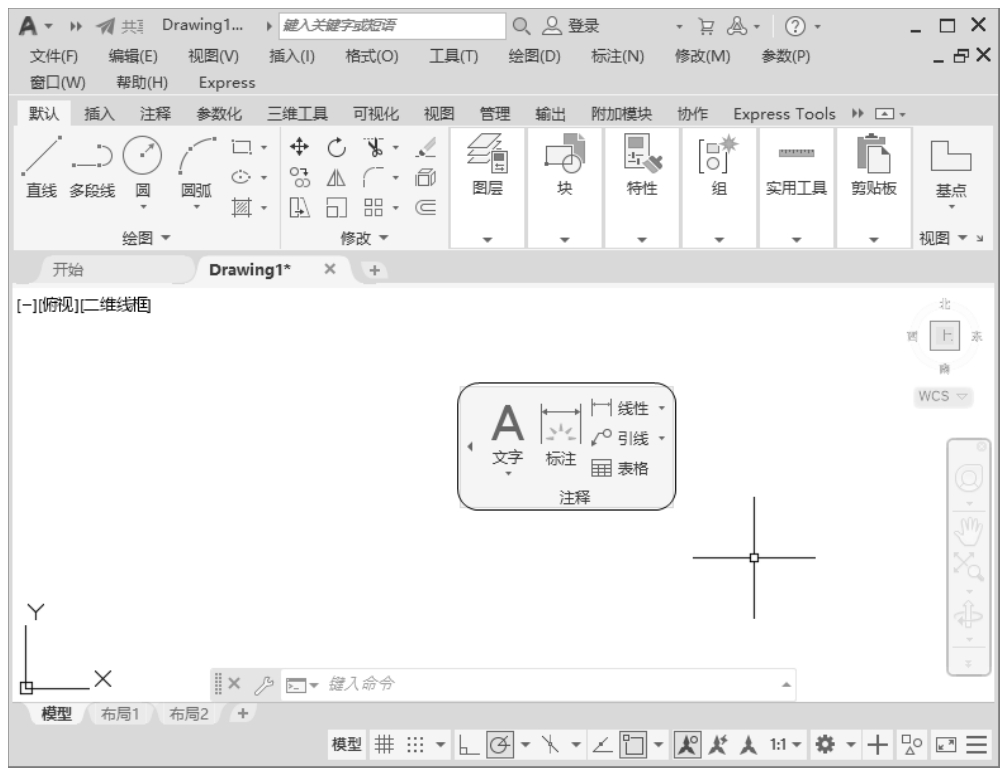Click the Move tool in the 修改 panel
The width and height of the screenshot is (1004, 771).
298,147
